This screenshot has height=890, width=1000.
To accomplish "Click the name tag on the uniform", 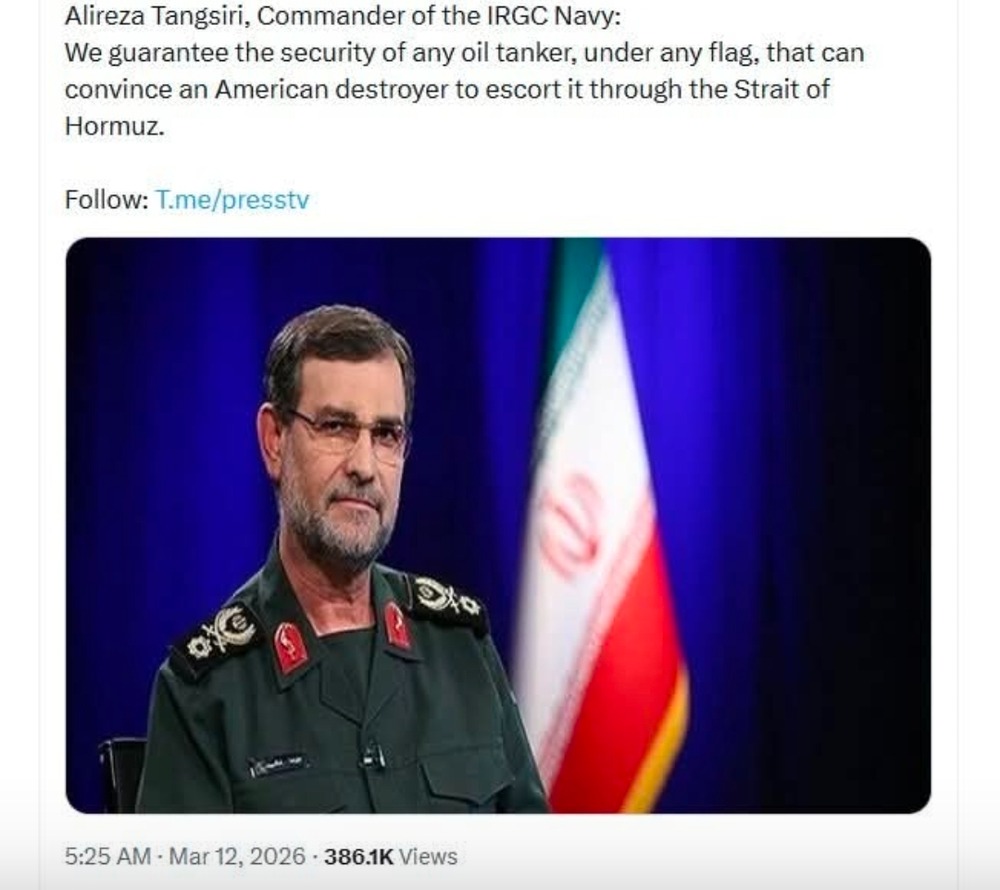I will pos(278,765).
